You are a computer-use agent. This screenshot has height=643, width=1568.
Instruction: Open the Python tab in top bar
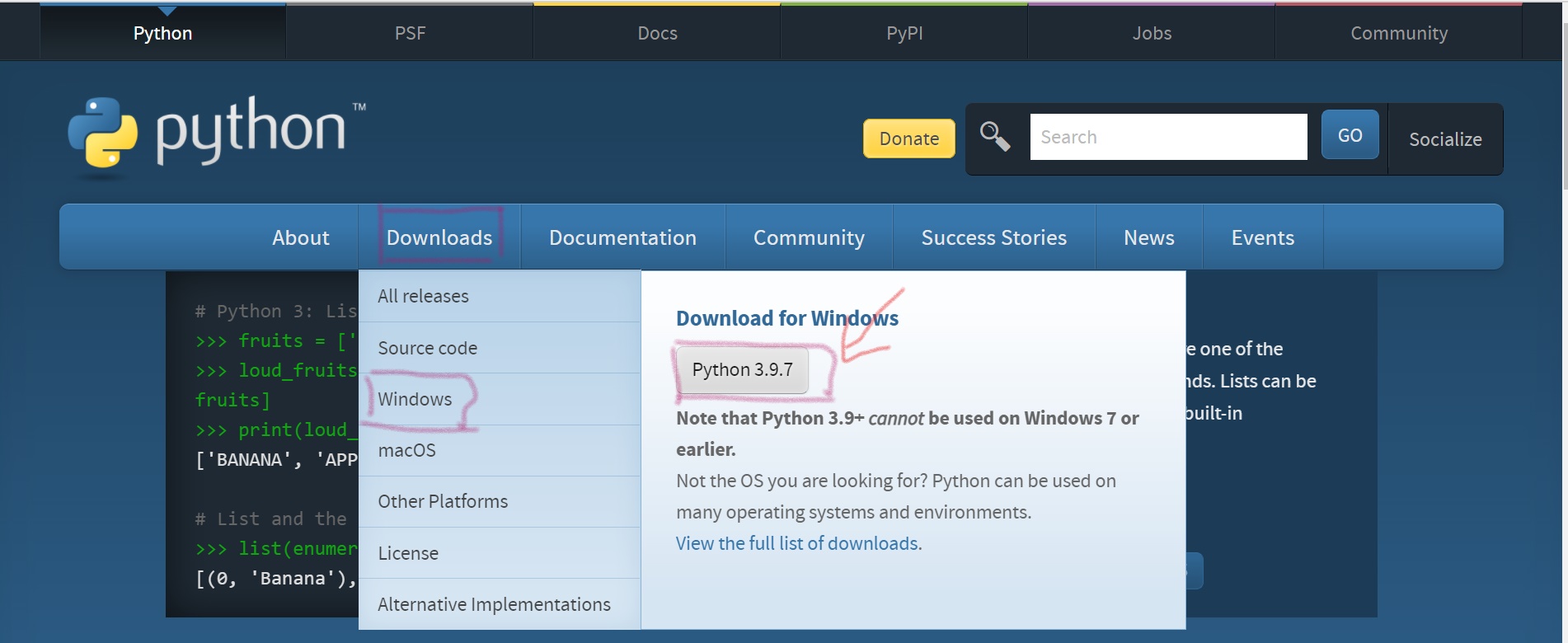[x=162, y=33]
